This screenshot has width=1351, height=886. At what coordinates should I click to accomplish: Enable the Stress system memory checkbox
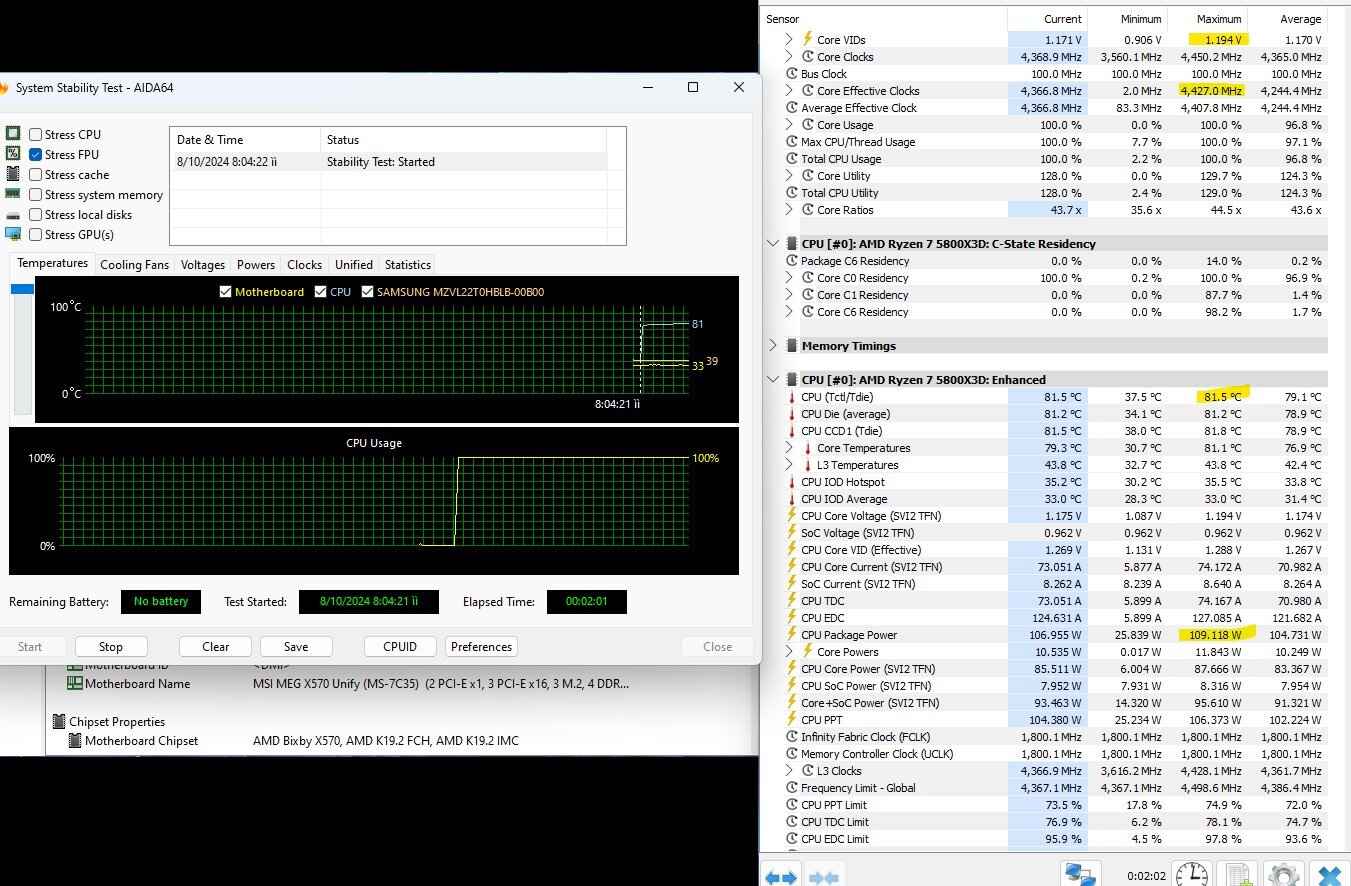pyautogui.click(x=36, y=194)
